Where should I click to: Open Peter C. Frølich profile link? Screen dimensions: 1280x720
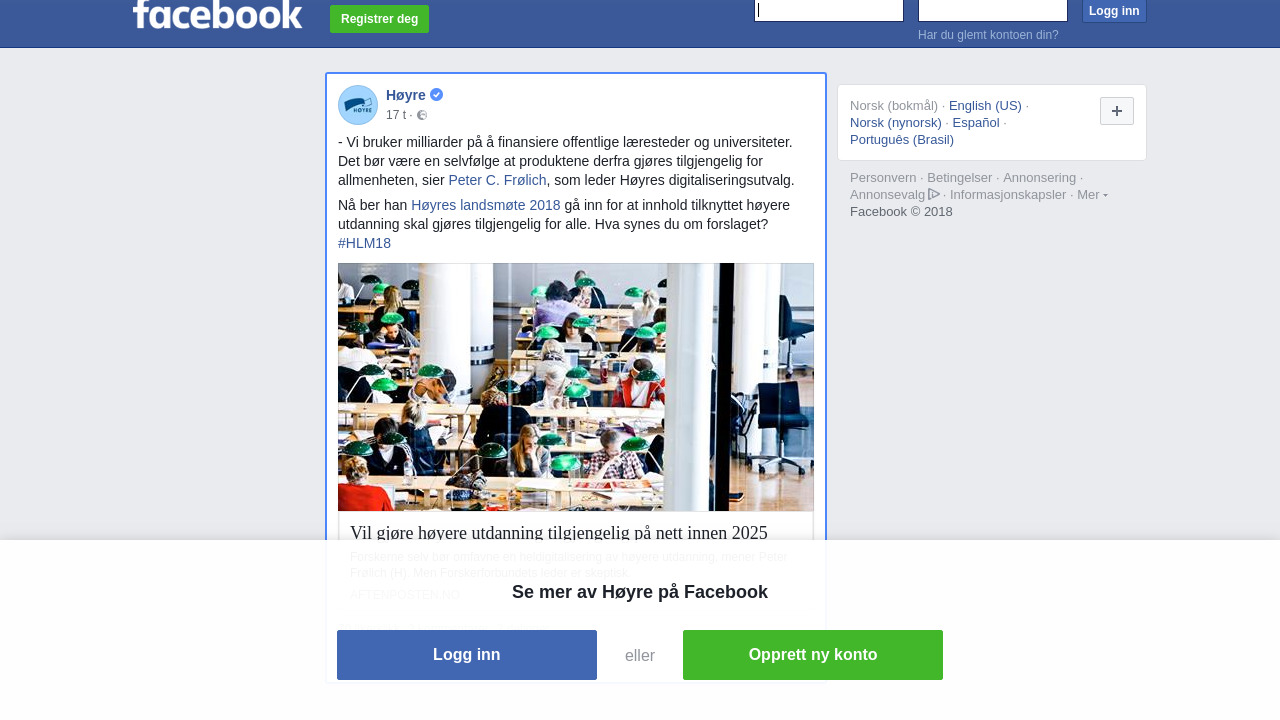(x=497, y=180)
